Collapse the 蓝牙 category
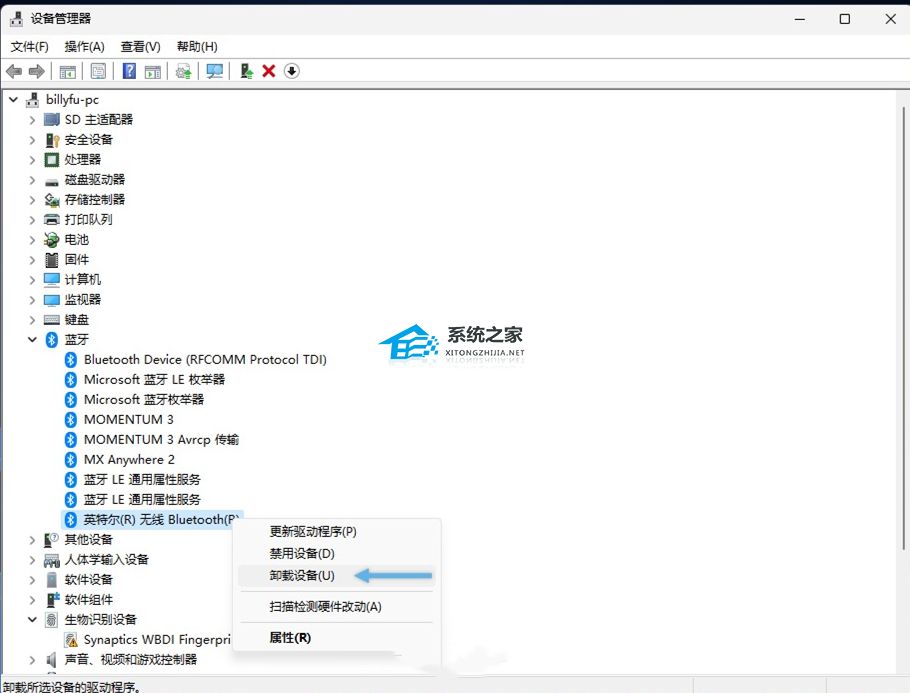The height and width of the screenshot is (693, 910). point(32,340)
